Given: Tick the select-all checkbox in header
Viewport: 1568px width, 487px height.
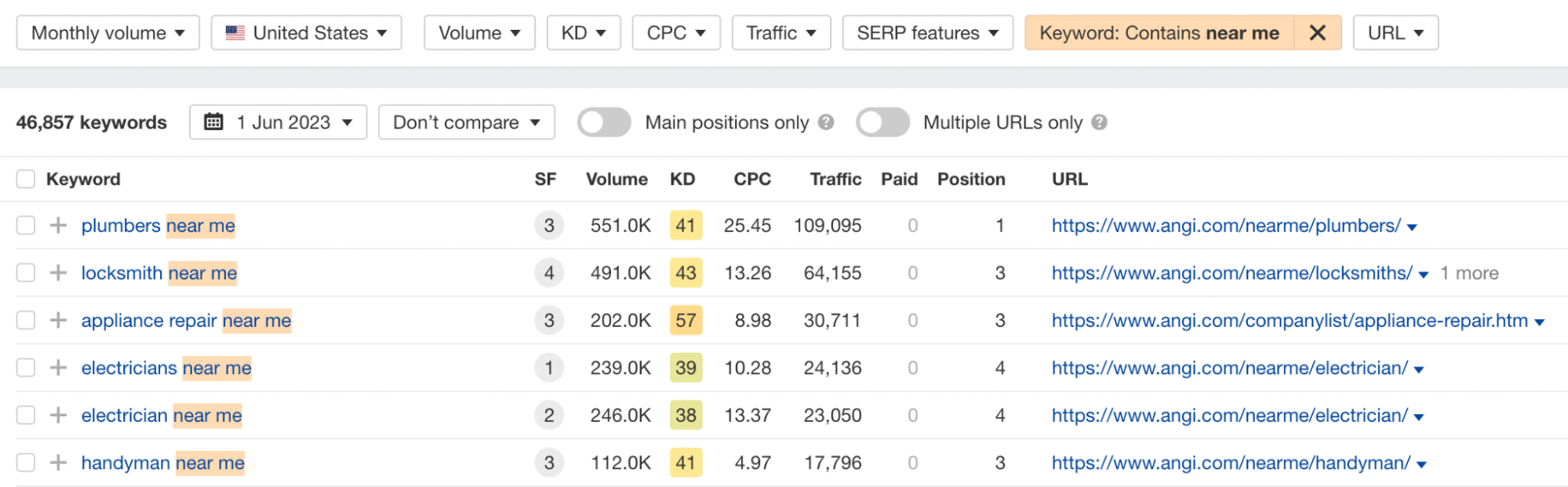Looking at the screenshot, I should 26,180.
